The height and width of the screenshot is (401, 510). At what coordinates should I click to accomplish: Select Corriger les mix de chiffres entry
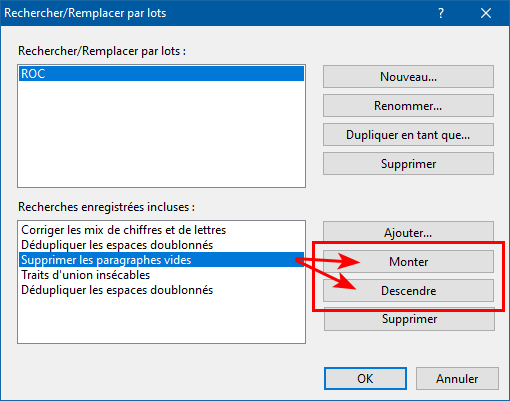pos(161,230)
